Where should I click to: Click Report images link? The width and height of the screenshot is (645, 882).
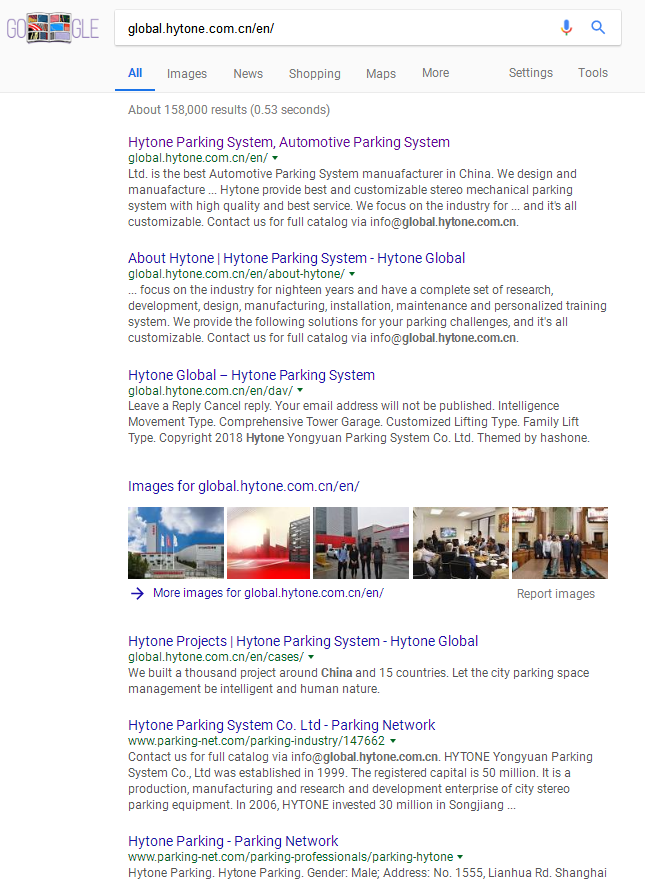[556, 594]
